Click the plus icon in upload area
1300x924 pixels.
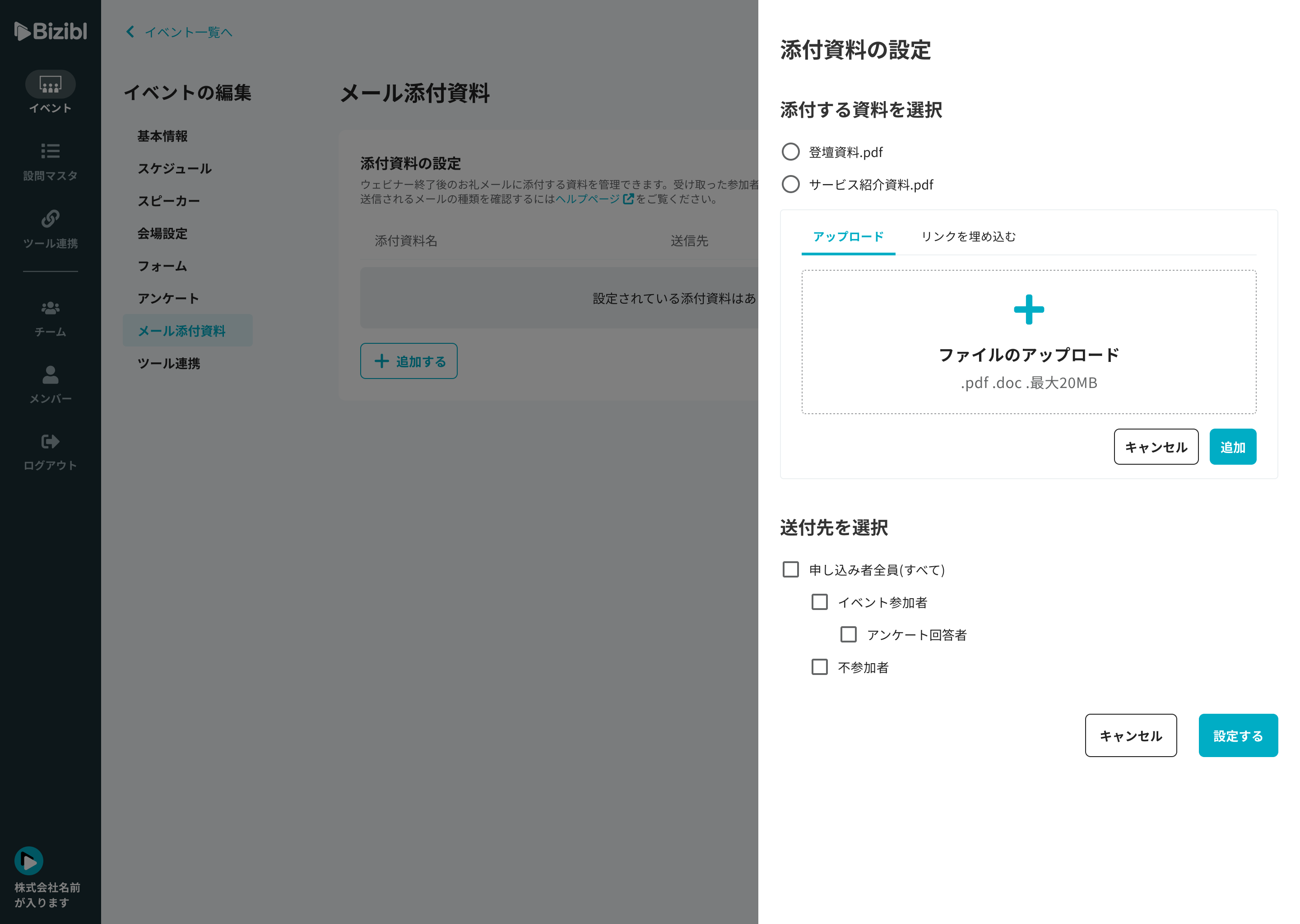[1029, 310]
